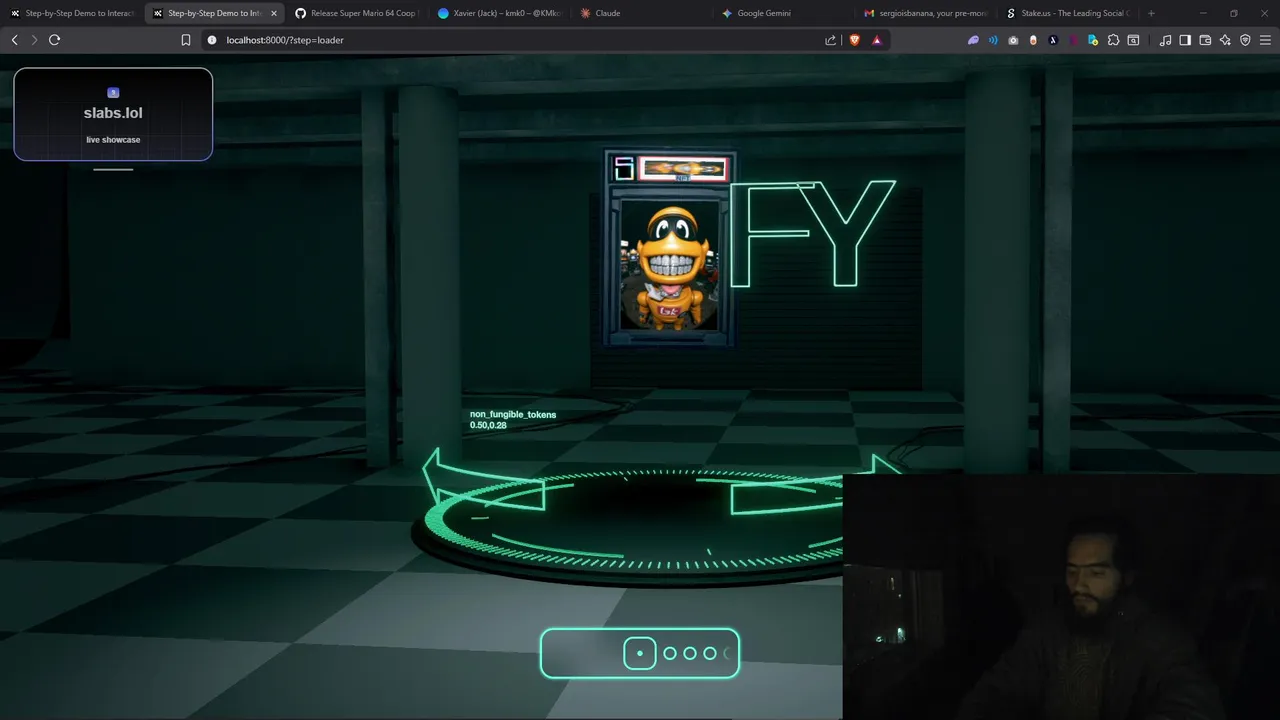This screenshot has width=1280, height=720.
Task: Click the webcam overlay video
Action: pyautogui.click(x=1061, y=597)
